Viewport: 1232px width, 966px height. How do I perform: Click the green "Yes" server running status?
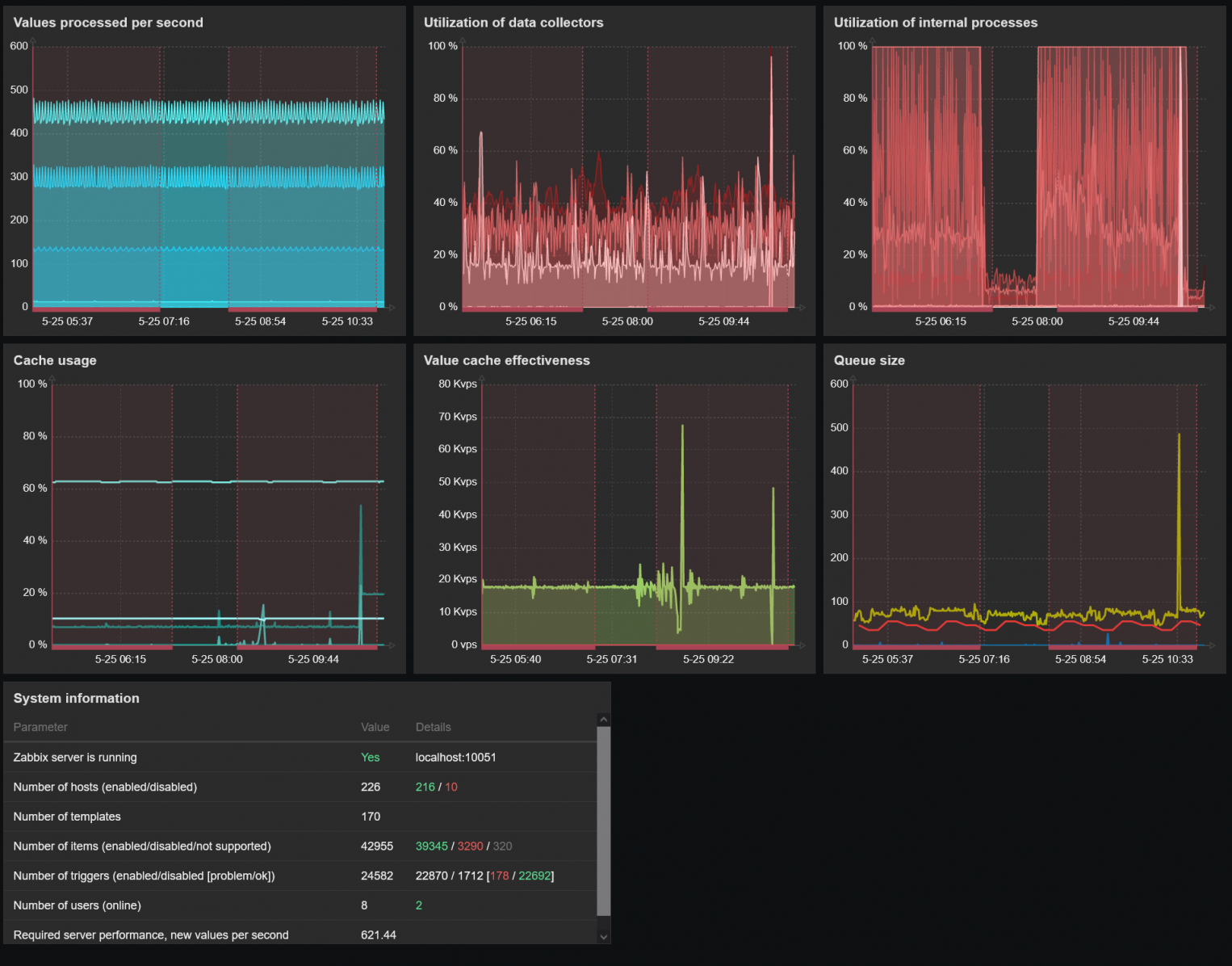click(x=370, y=757)
